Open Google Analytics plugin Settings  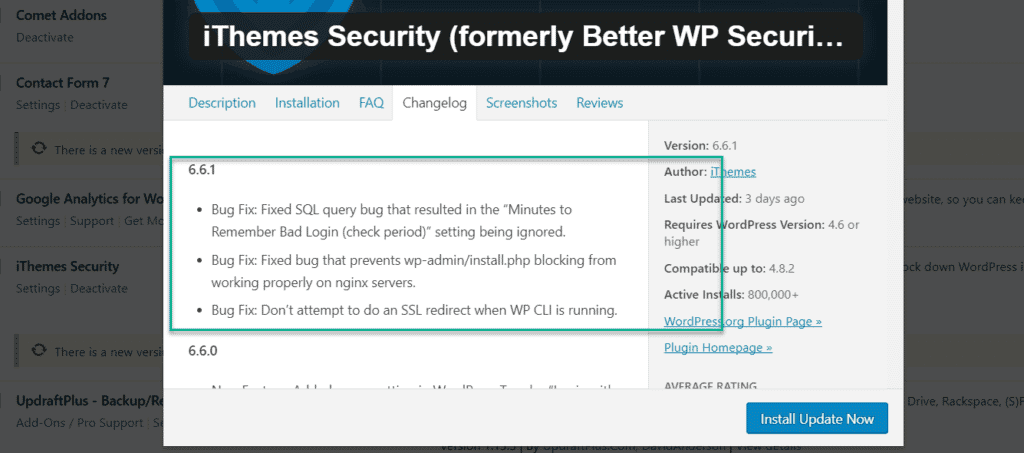click(x=38, y=221)
